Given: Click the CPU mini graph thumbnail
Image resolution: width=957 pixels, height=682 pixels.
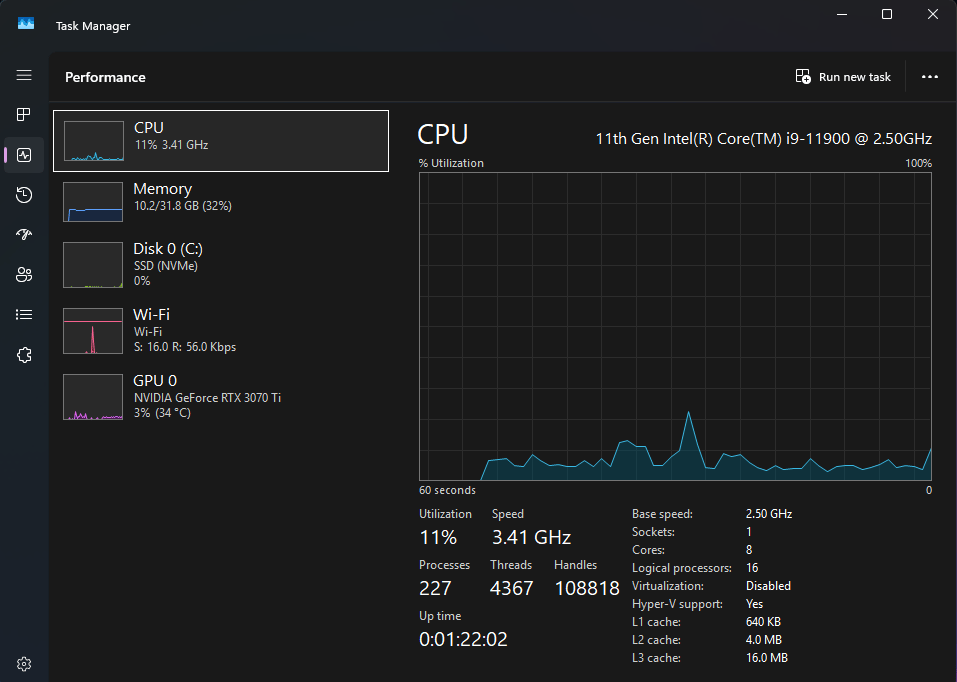Looking at the screenshot, I should 93,141.
